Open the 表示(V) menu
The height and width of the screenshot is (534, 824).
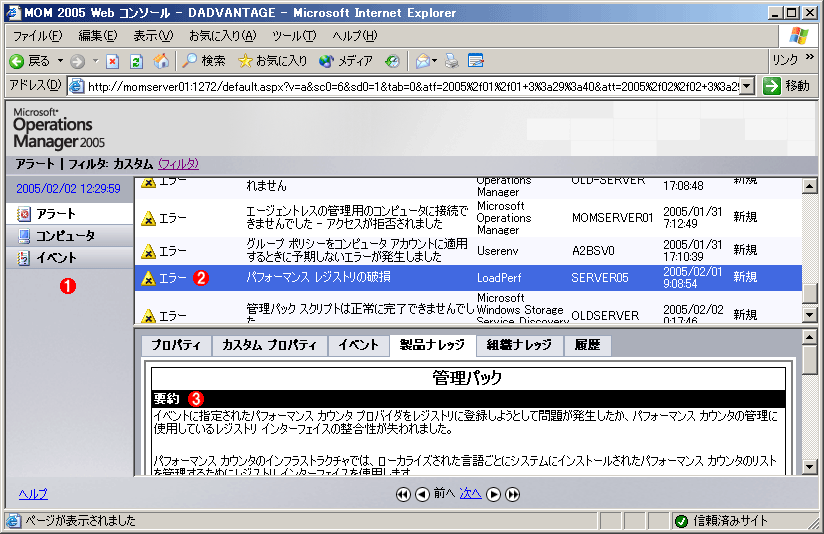coord(153,36)
